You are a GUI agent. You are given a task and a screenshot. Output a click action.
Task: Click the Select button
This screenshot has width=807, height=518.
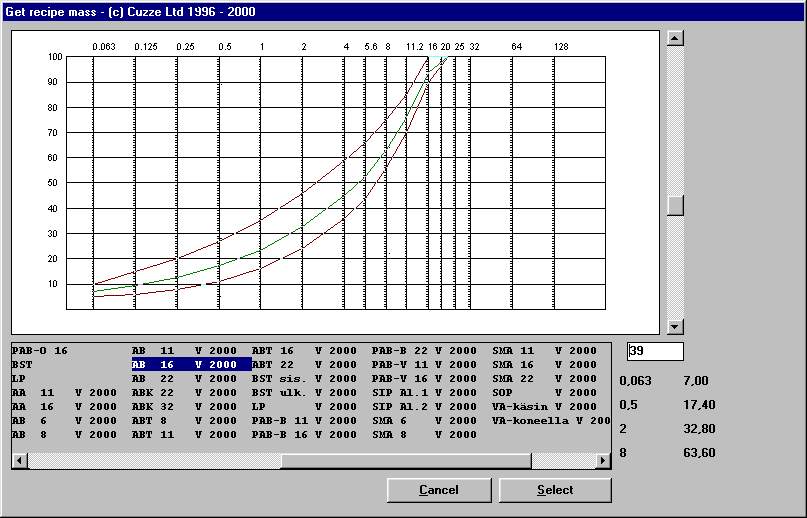click(554, 490)
